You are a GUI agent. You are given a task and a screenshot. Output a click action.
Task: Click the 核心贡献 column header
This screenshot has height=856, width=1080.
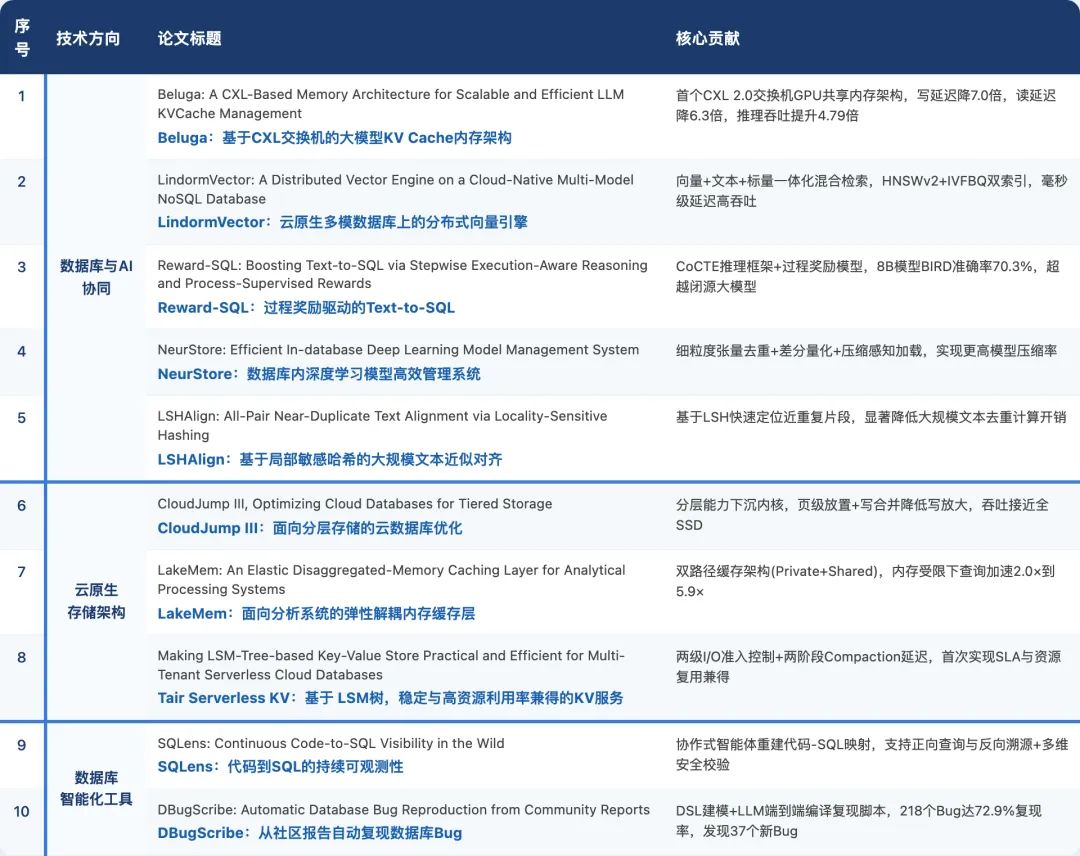707,39
